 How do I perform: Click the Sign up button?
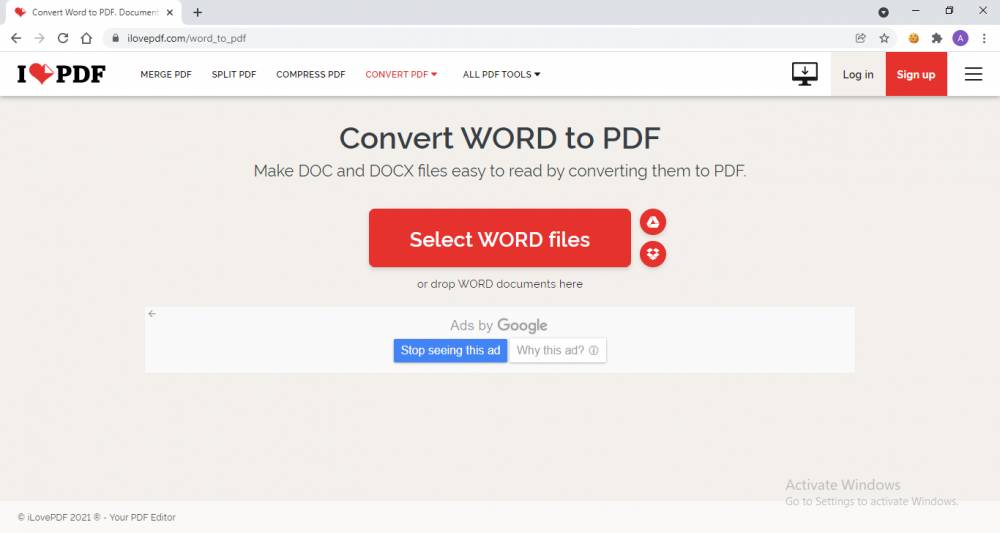pos(916,74)
